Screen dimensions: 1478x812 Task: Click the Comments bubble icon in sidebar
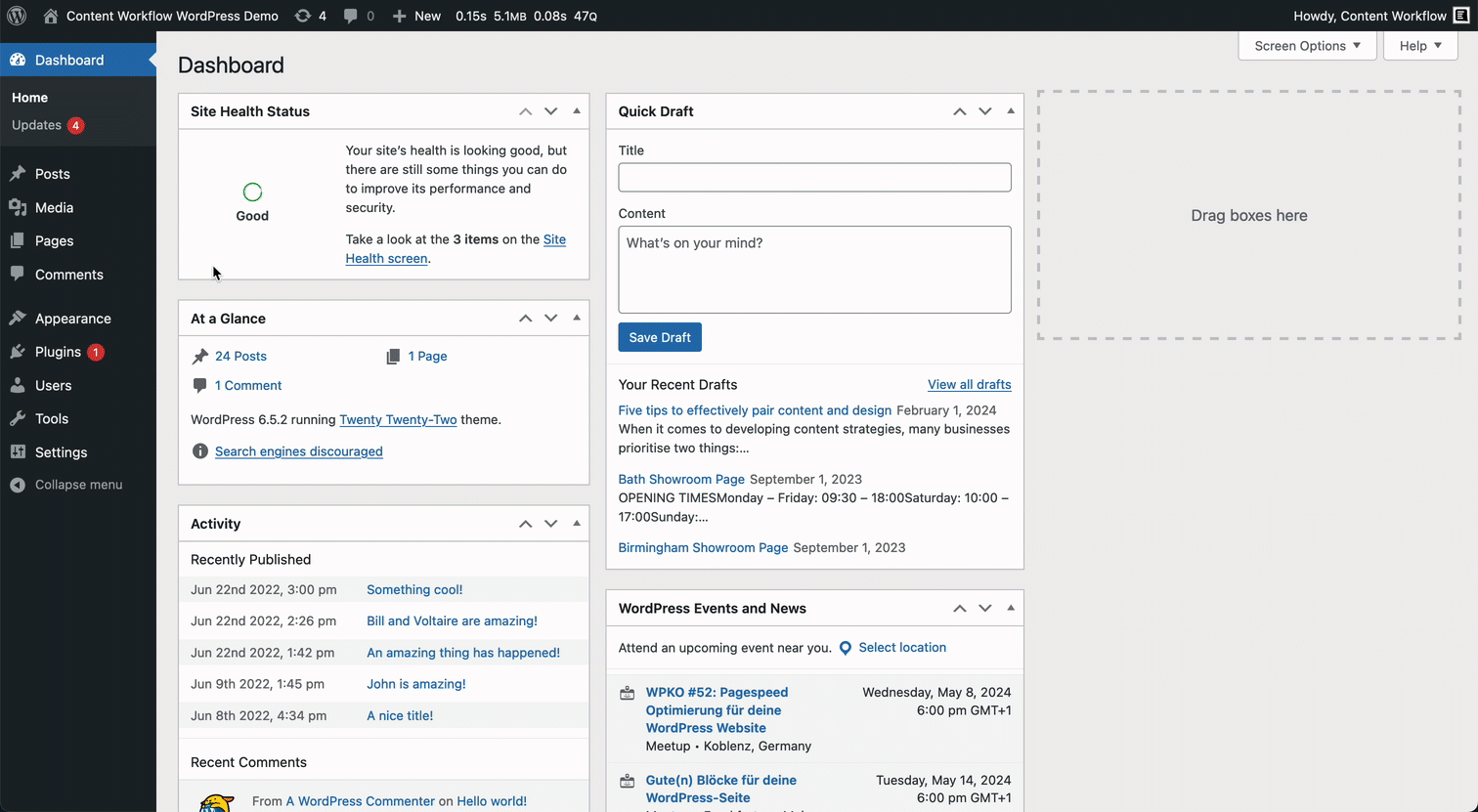tap(18, 275)
